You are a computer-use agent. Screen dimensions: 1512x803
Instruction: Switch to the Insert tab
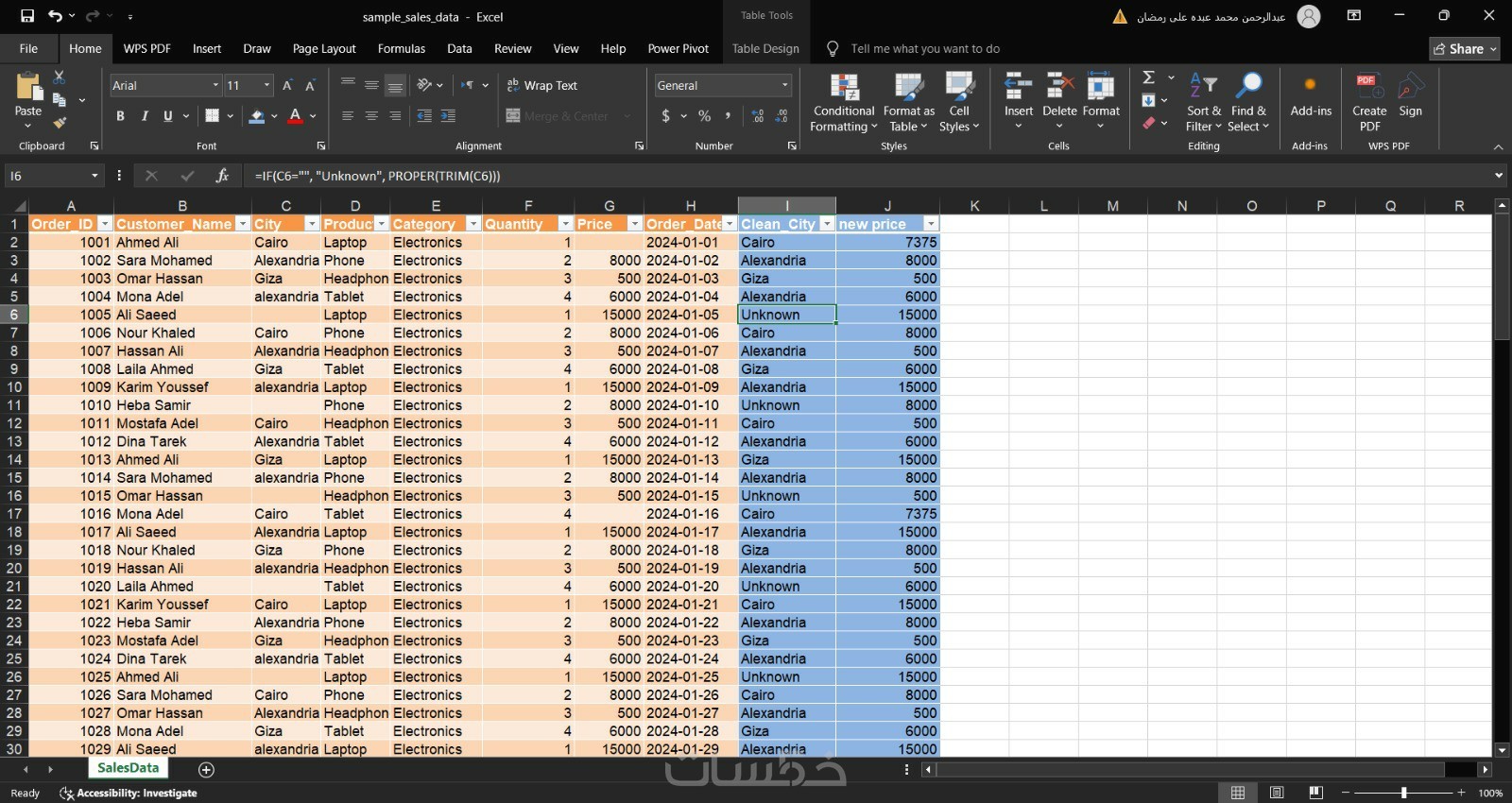(x=207, y=48)
